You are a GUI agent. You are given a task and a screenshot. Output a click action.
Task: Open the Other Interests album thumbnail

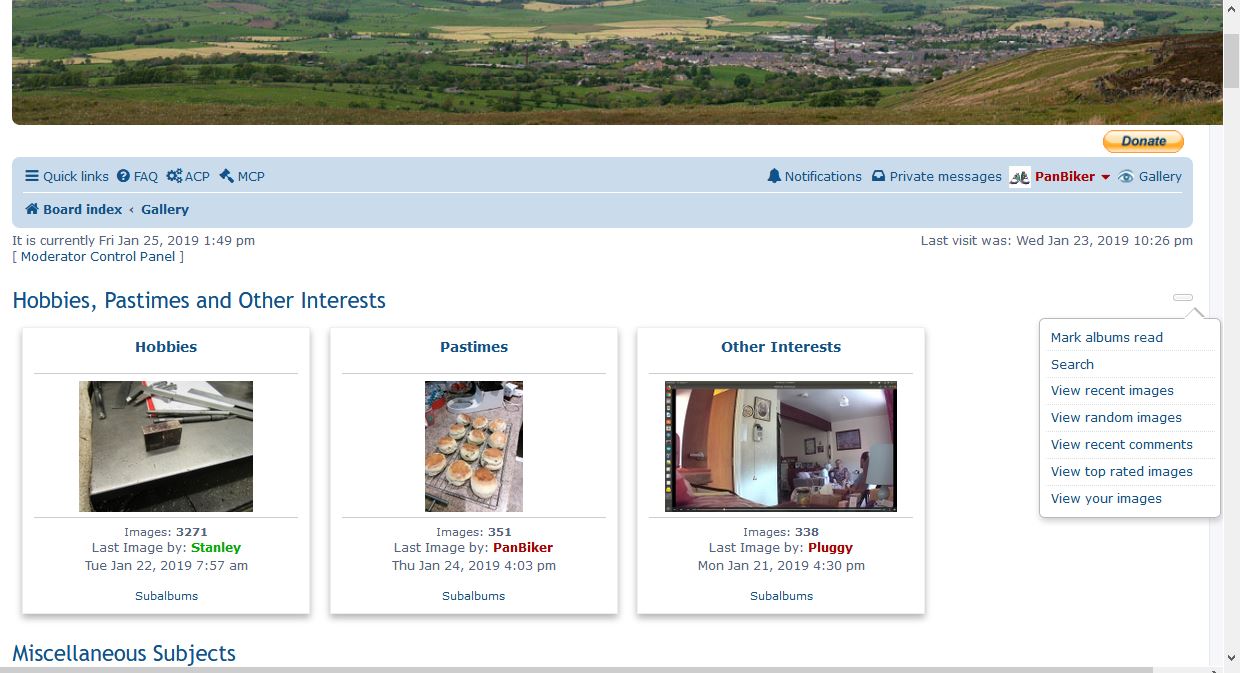pos(781,446)
